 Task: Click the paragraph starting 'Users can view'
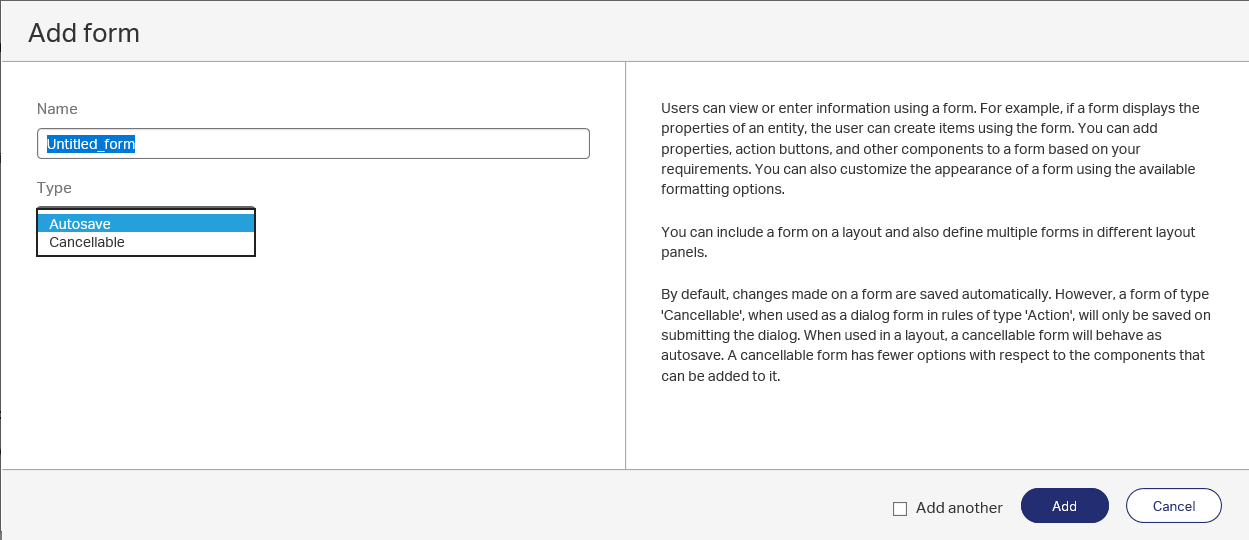tap(930, 148)
